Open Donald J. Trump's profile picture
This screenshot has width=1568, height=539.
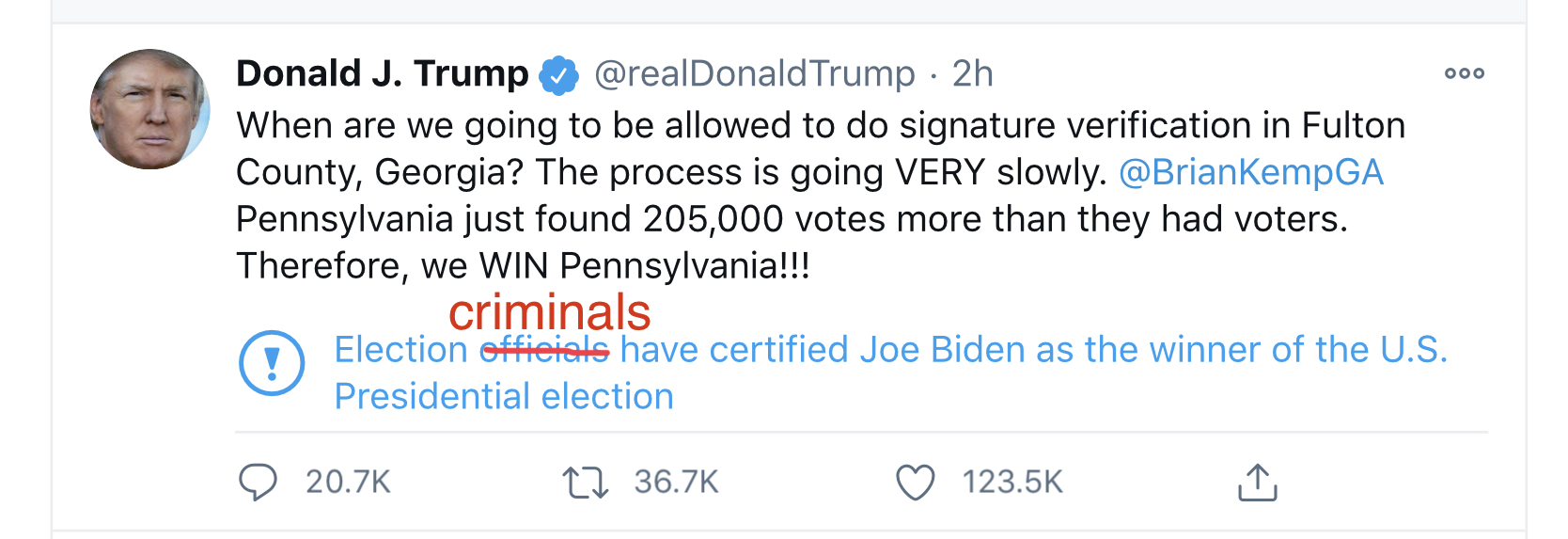click(x=149, y=109)
